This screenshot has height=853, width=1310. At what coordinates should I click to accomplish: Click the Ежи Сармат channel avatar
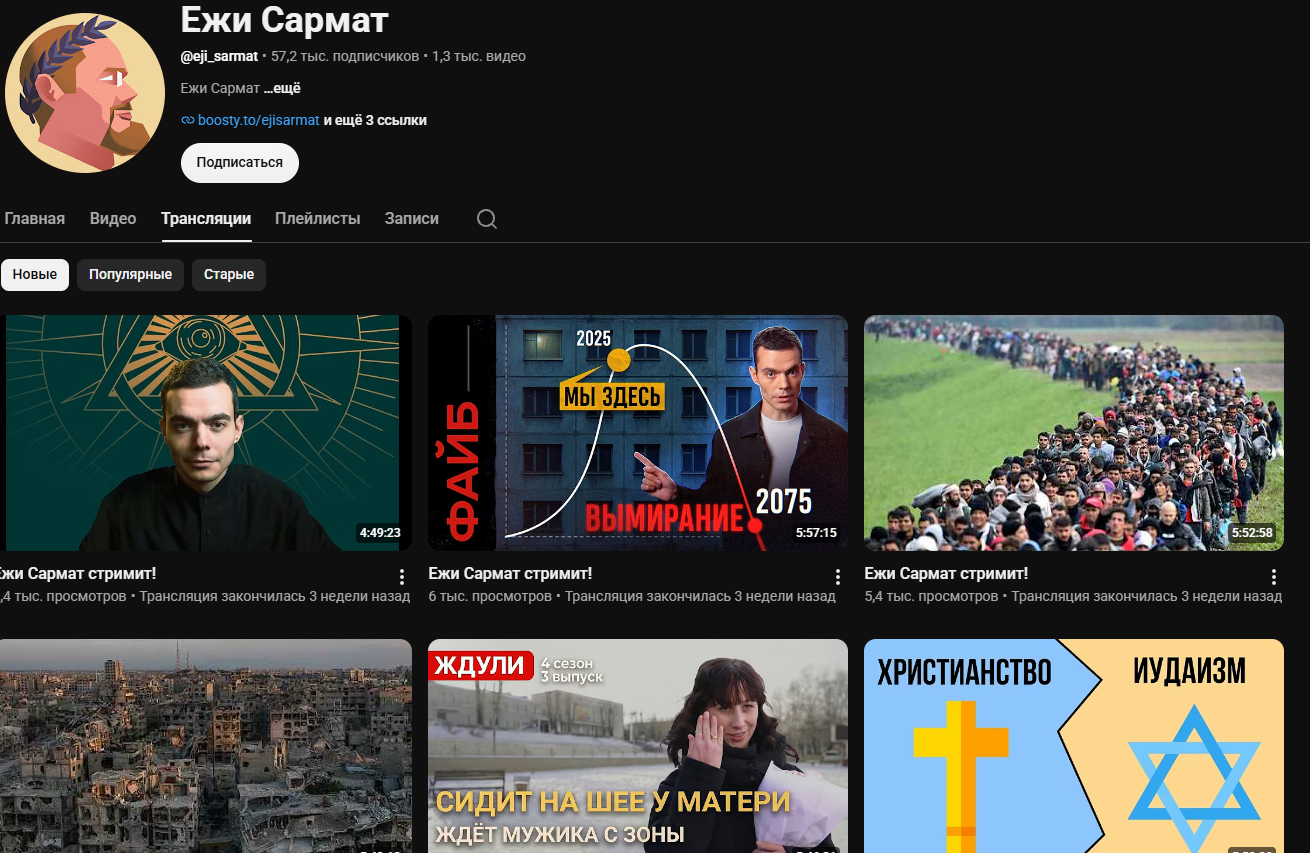pos(85,93)
